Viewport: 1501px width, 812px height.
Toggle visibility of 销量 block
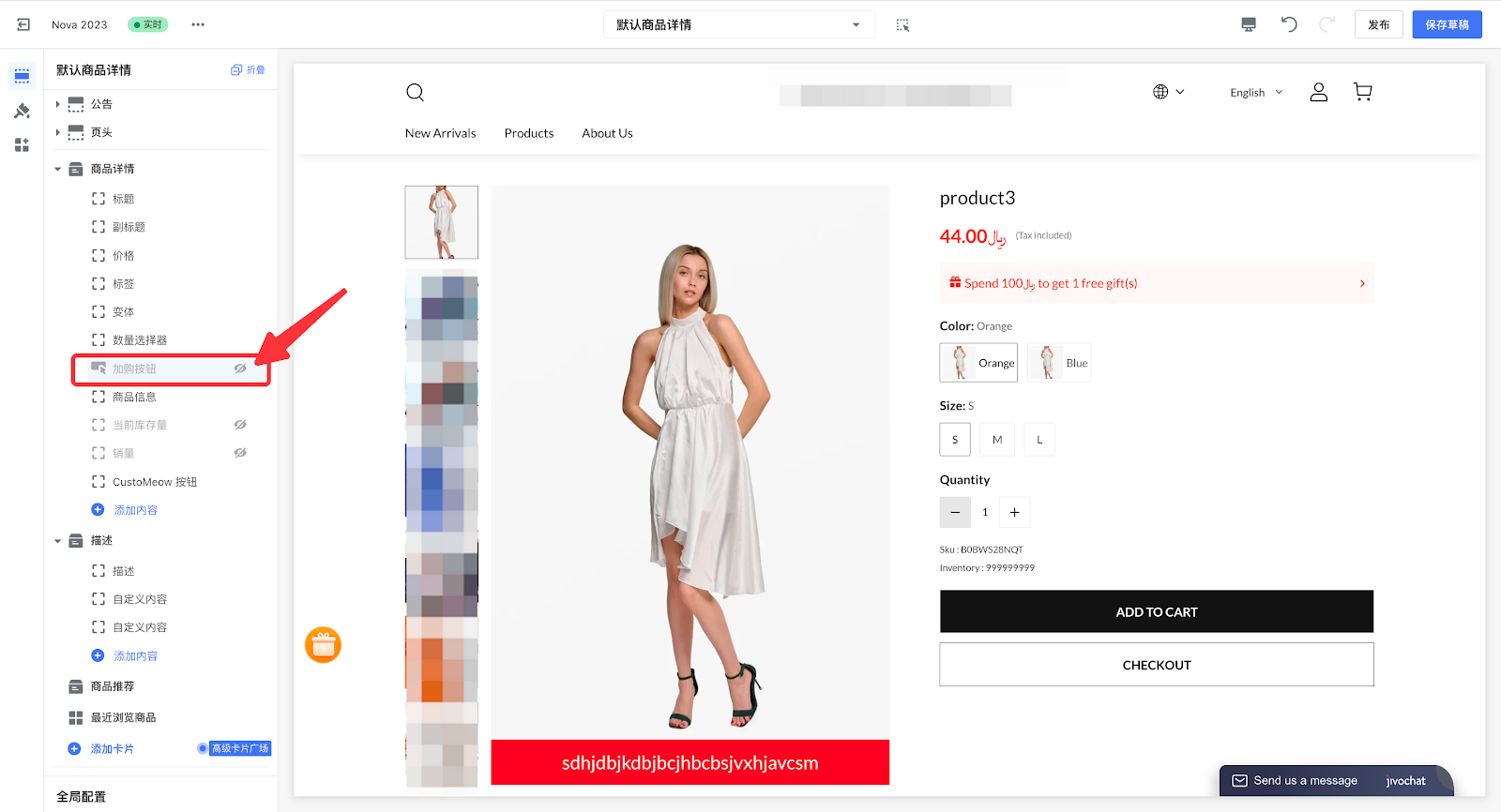pyautogui.click(x=240, y=453)
